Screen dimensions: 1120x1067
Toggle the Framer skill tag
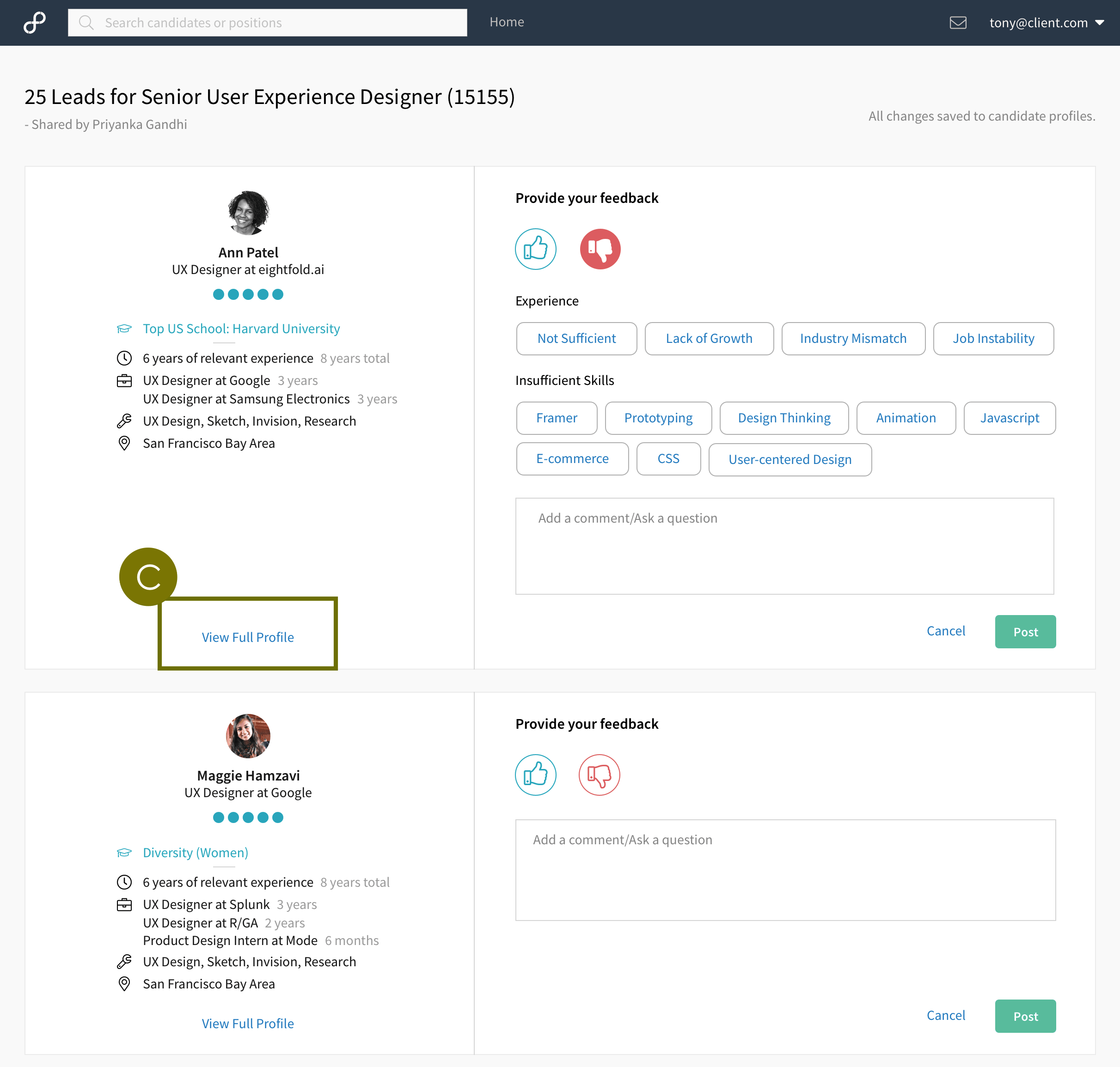[557, 418]
